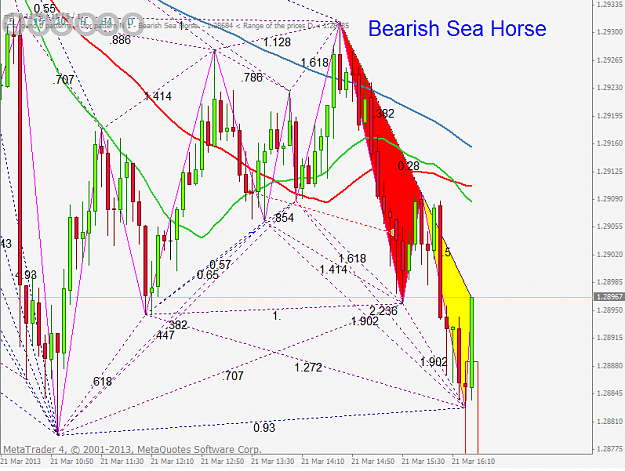Click the '21 Mar 11:30' time axis label

[122, 461]
